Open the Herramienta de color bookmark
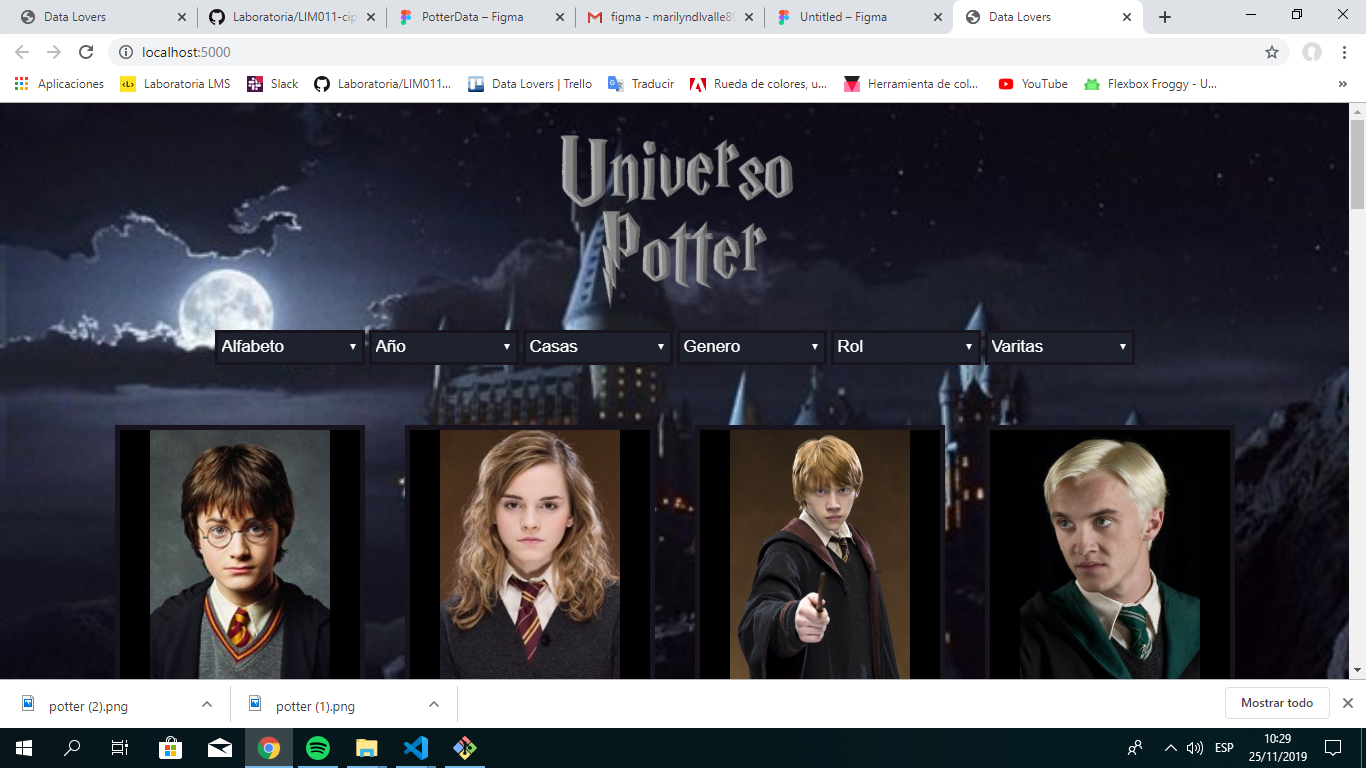The image size is (1366, 768). coord(912,84)
